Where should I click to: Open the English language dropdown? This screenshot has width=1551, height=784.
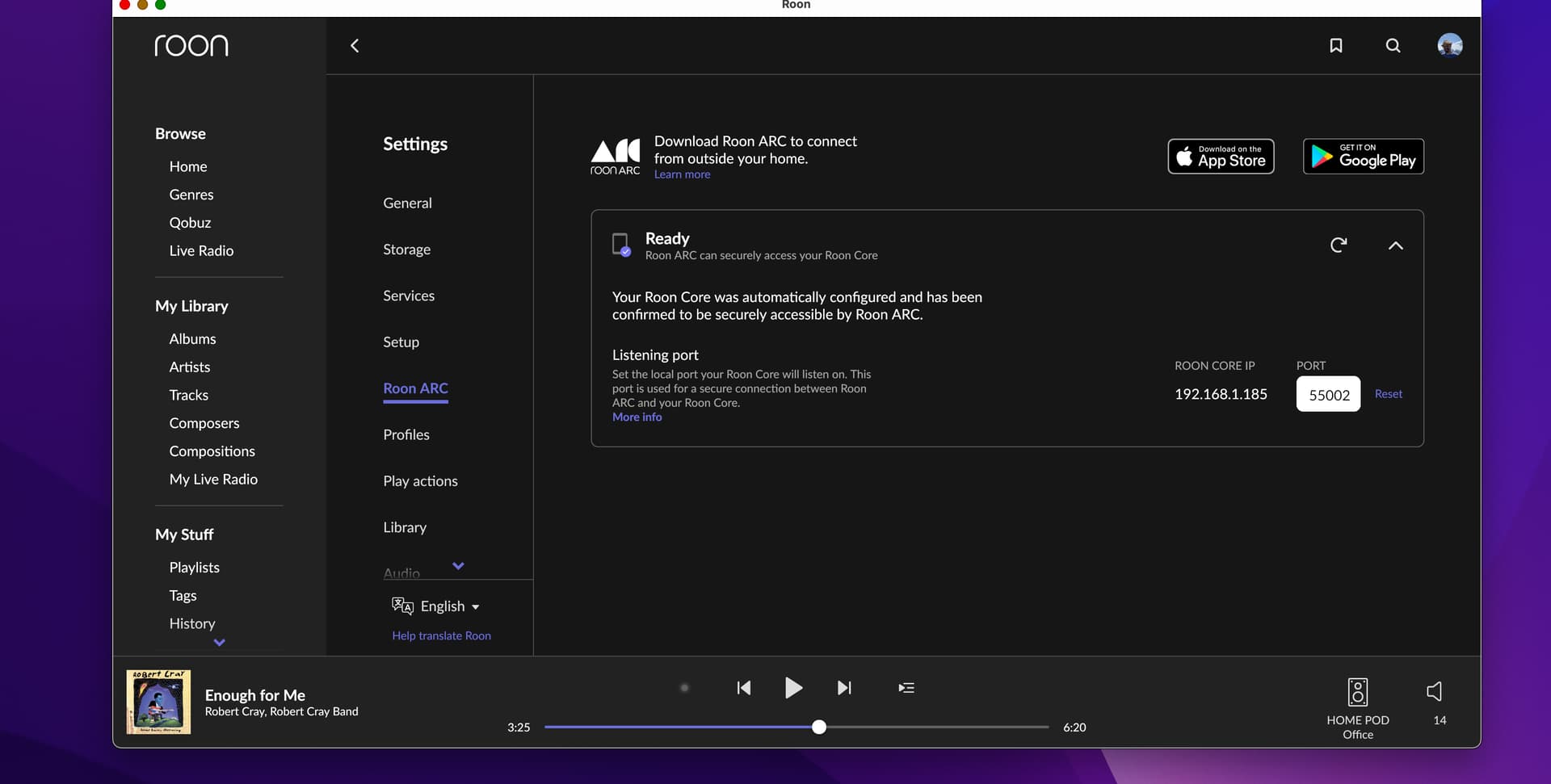[x=450, y=606]
